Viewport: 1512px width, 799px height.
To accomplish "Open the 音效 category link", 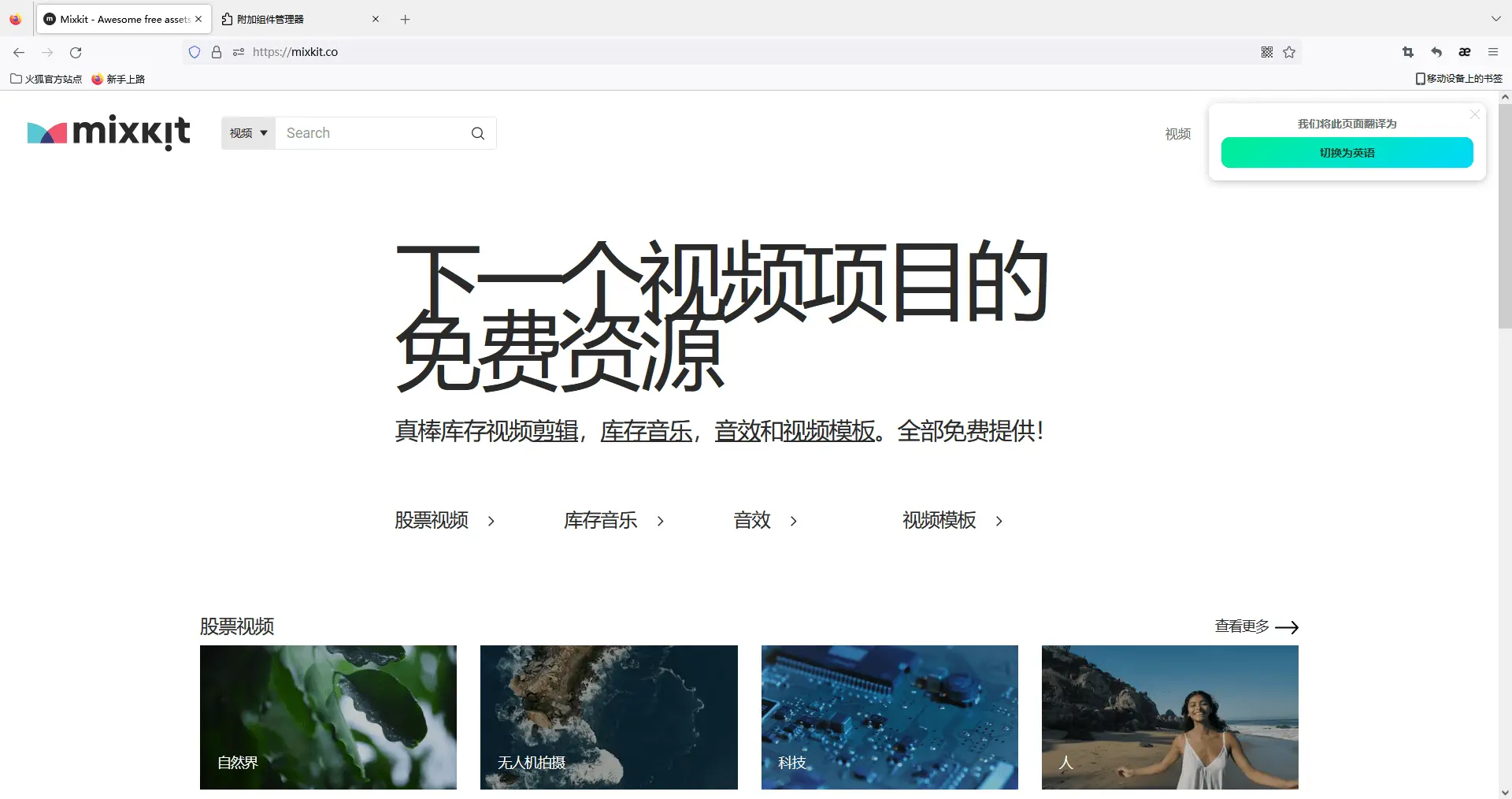I will (x=765, y=521).
